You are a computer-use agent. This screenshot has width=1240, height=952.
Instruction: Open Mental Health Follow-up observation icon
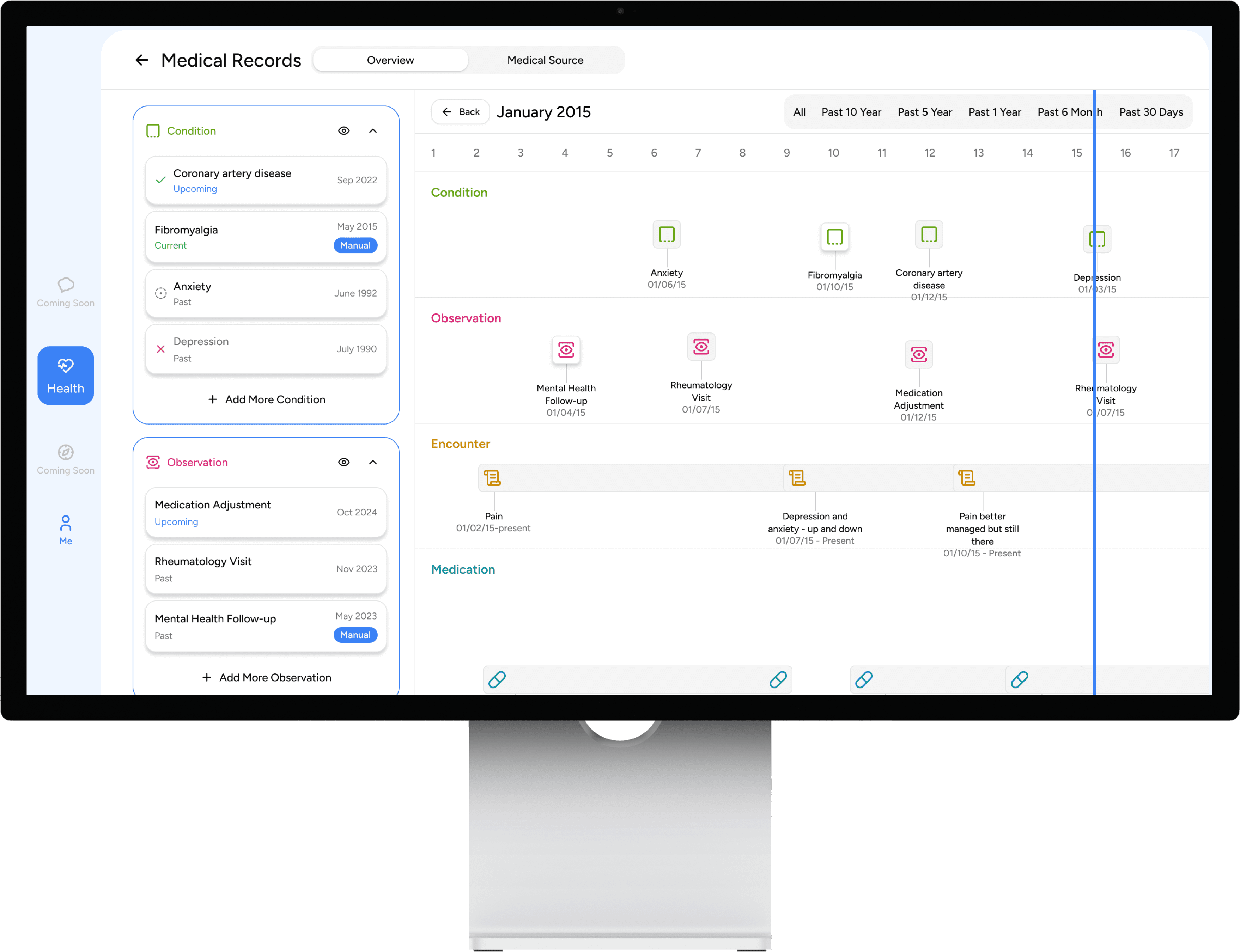click(x=566, y=350)
